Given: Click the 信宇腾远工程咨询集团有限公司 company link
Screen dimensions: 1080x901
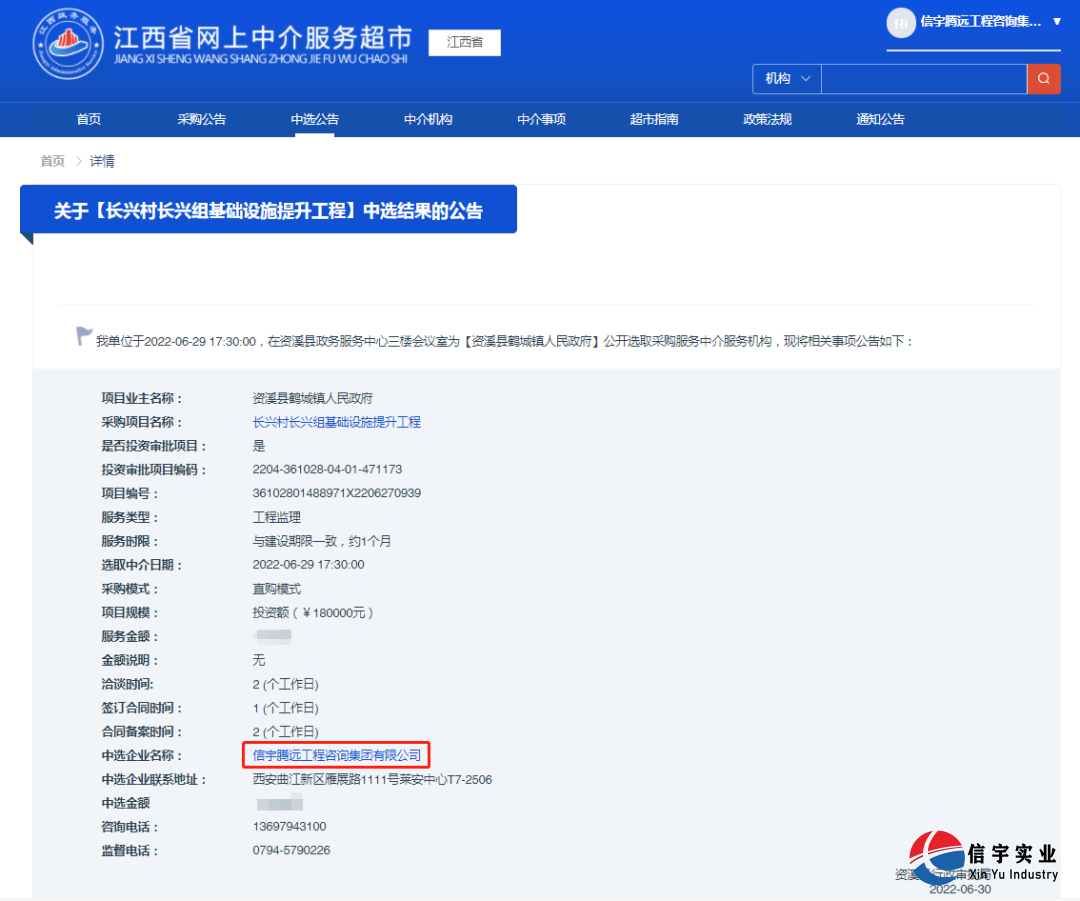Looking at the screenshot, I should click(x=335, y=755).
